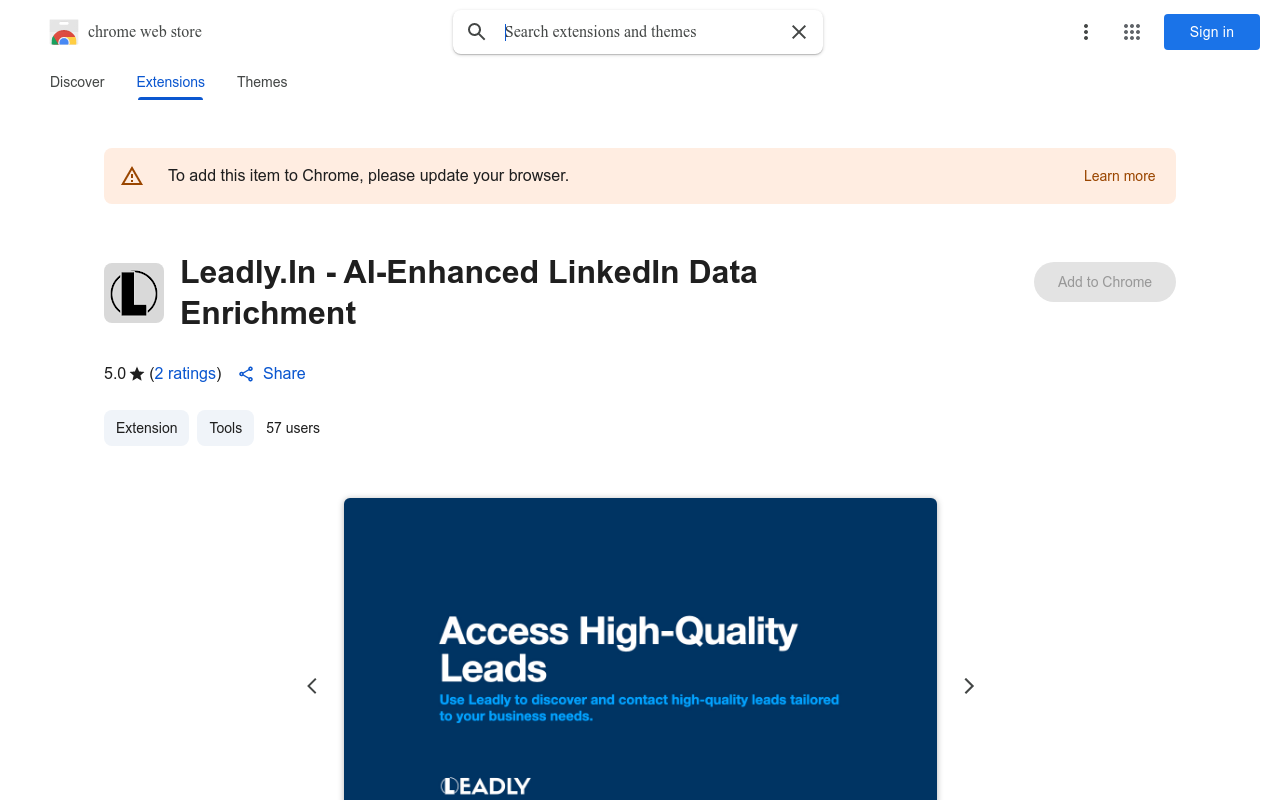Open the Google apps grid
Image resolution: width=1280 pixels, height=800 pixels.
[1132, 32]
